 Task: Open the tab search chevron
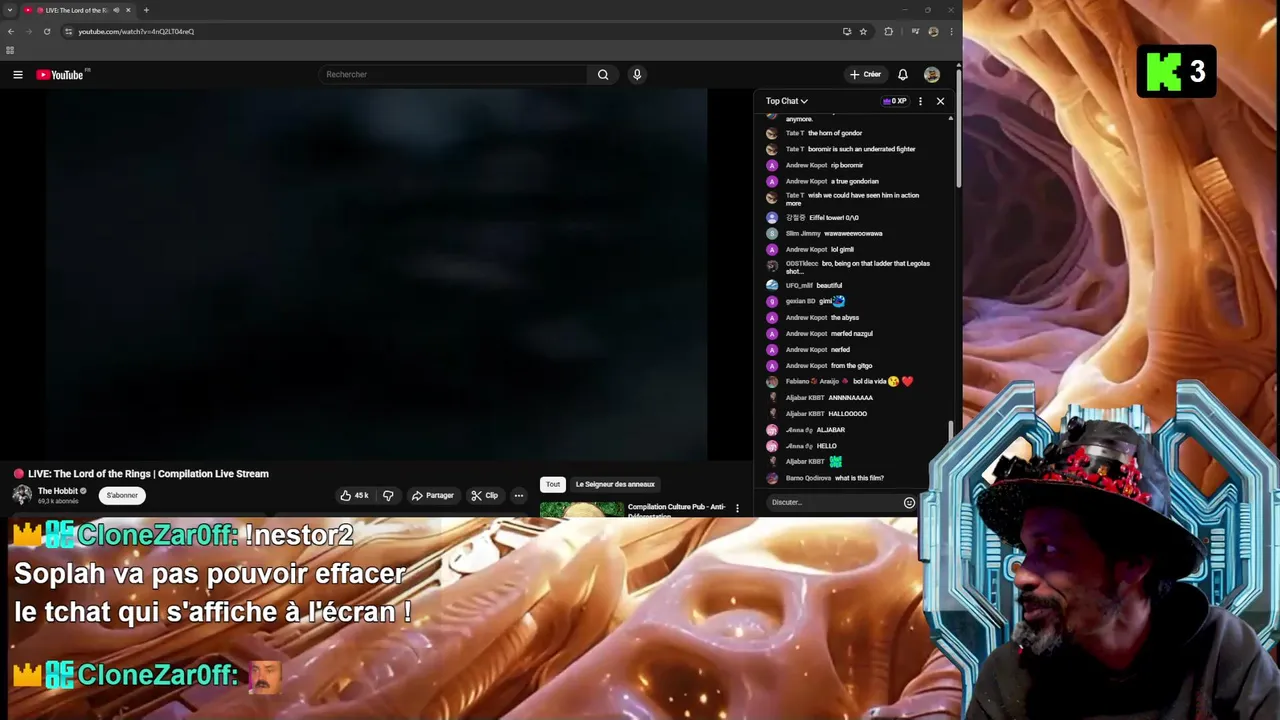point(10,10)
